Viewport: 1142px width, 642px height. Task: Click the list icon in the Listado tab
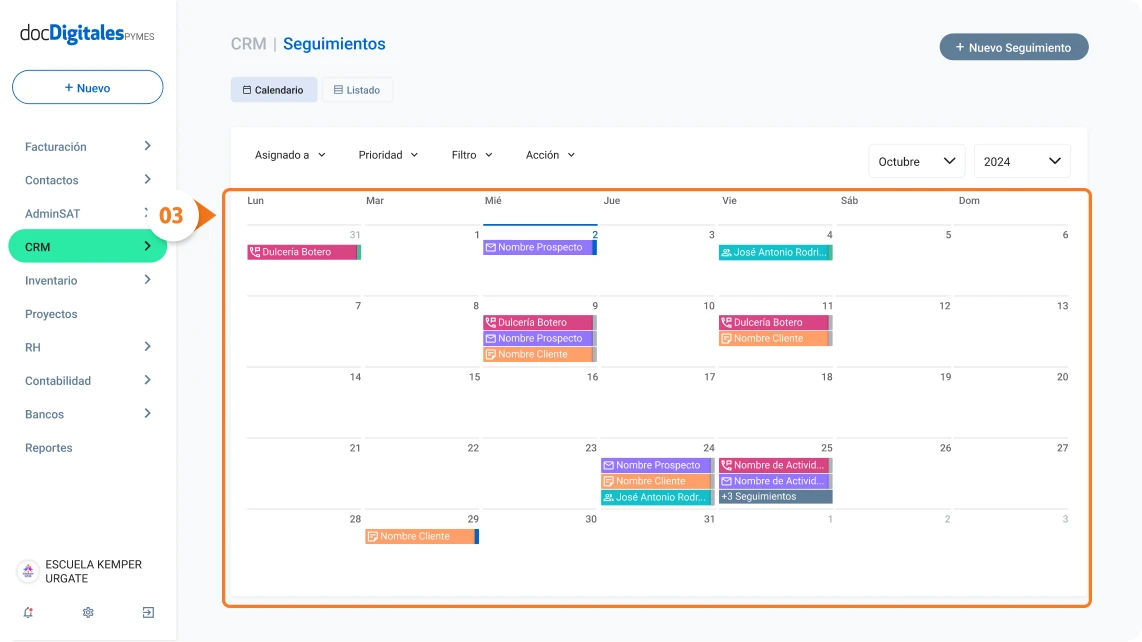pyautogui.click(x=338, y=90)
